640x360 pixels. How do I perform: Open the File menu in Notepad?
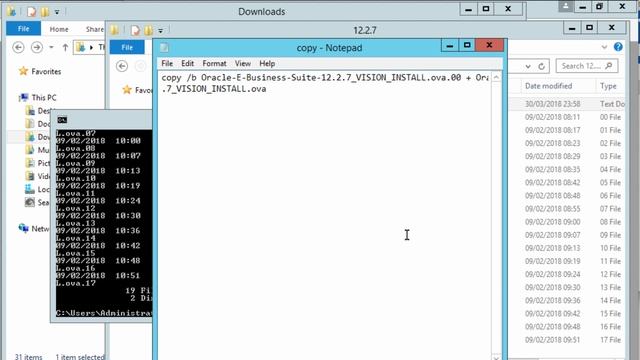tap(167, 63)
